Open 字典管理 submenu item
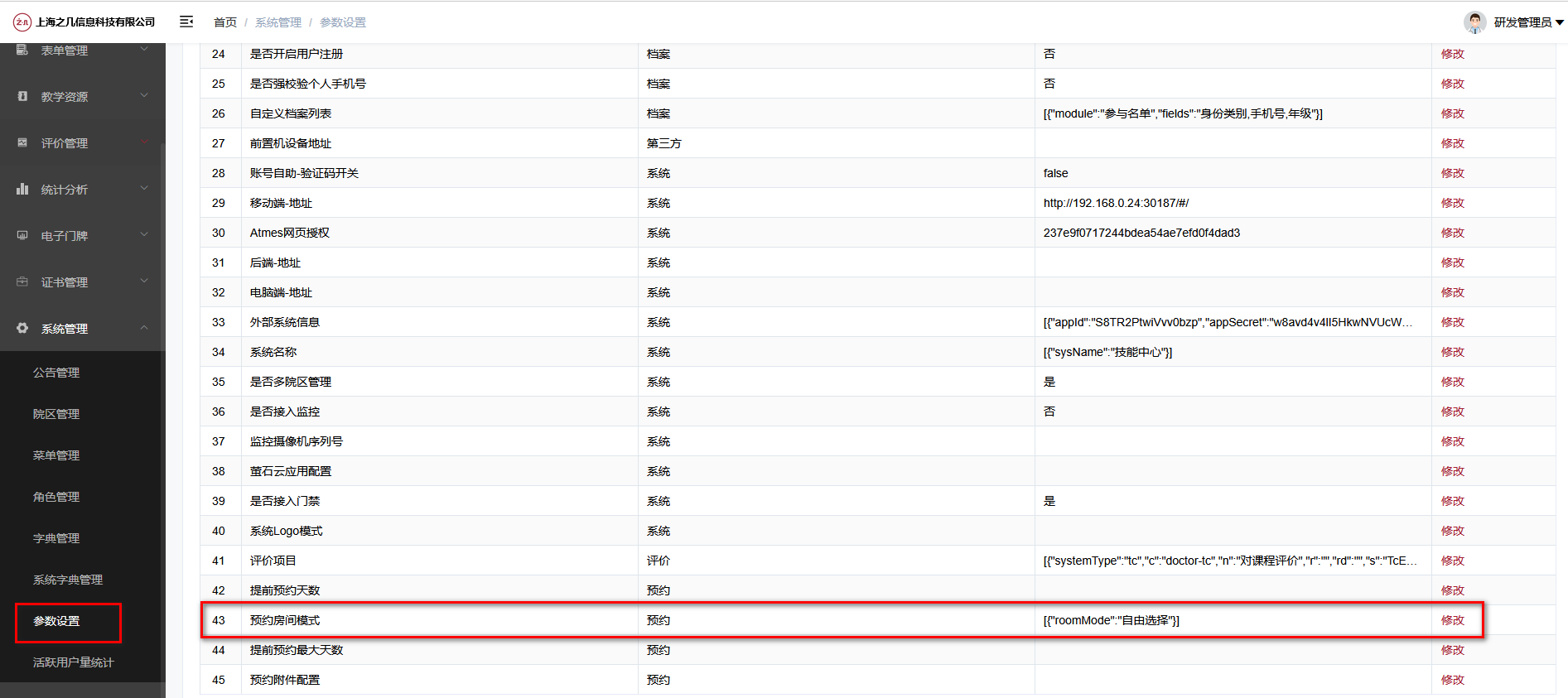This screenshot has height=698, width=1568. (56, 538)
